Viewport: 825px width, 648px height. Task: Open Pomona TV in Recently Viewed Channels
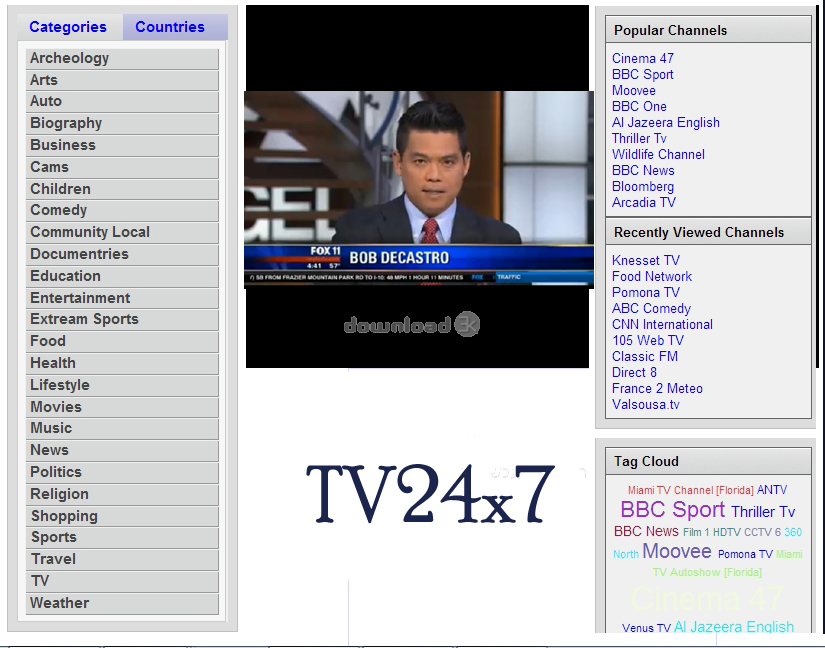pyautogui.click(x=646, y=293)
